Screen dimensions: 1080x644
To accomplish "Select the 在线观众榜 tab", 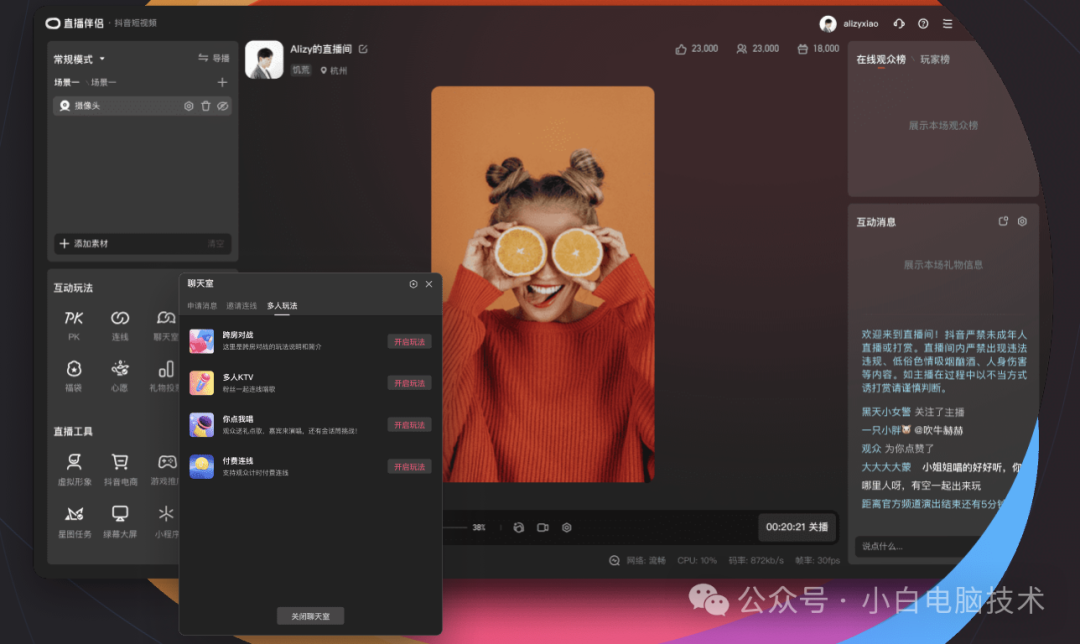I will click(x=881, y=59).
